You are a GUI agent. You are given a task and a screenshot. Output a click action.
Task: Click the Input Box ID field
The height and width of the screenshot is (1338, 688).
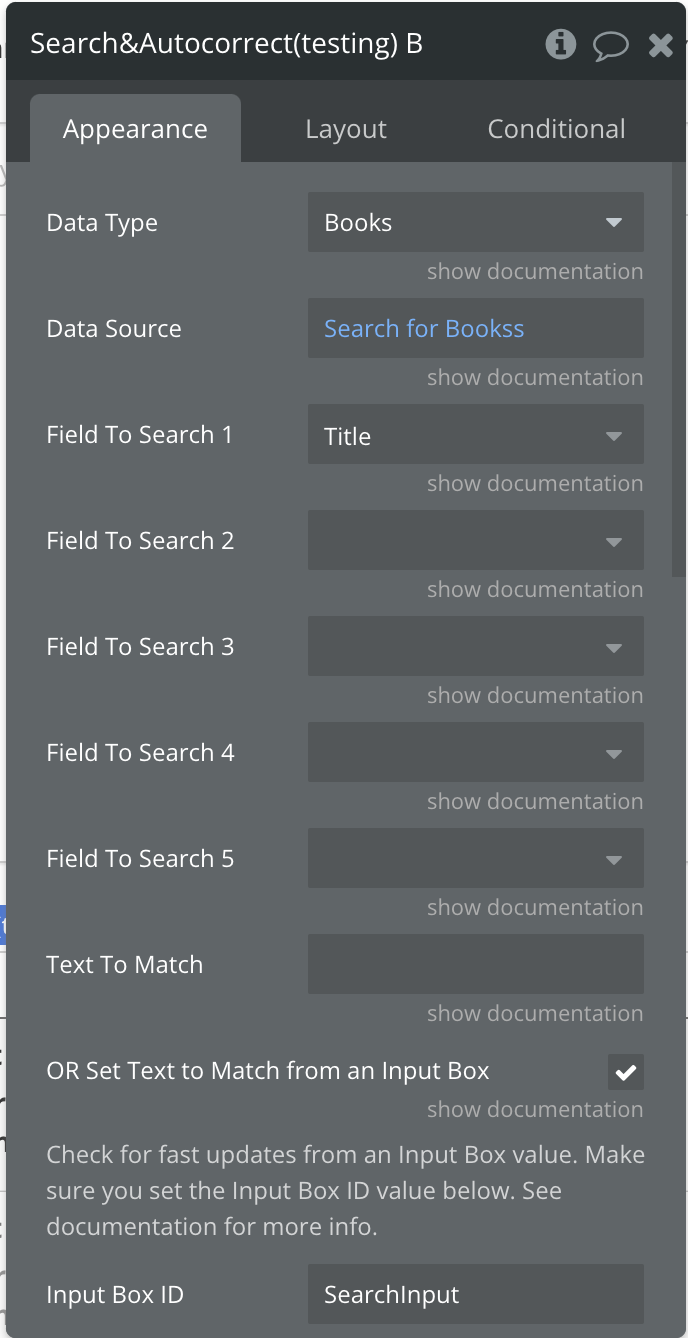[x=475, y=1295]
